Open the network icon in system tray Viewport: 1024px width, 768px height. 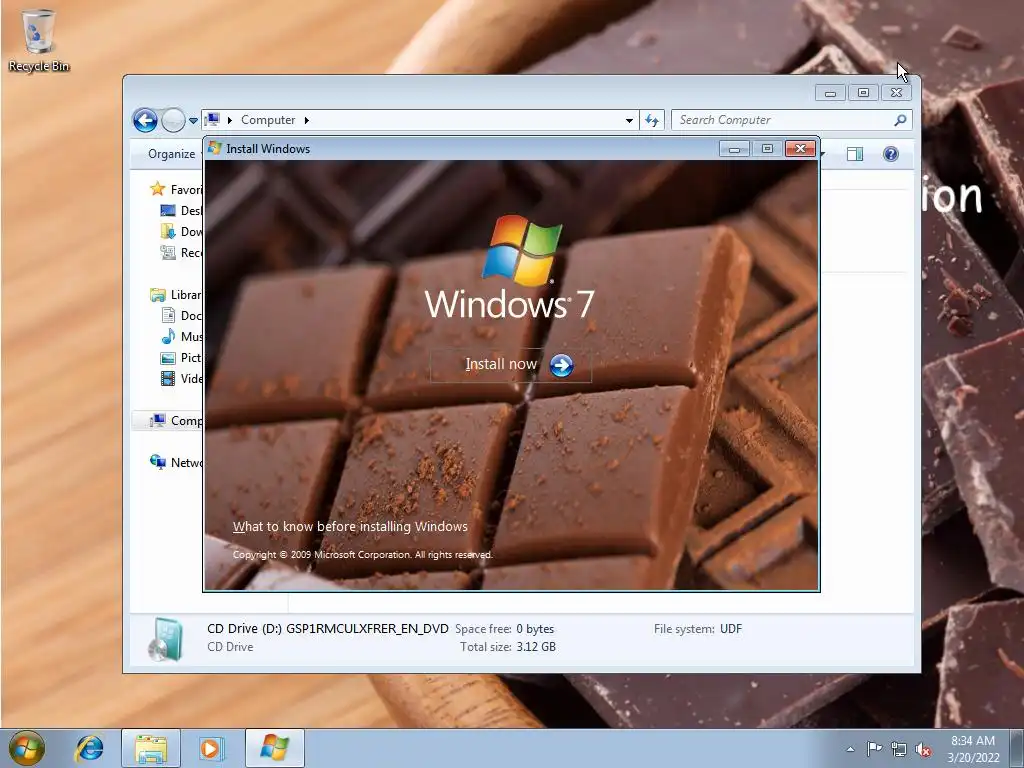(899, 749)
